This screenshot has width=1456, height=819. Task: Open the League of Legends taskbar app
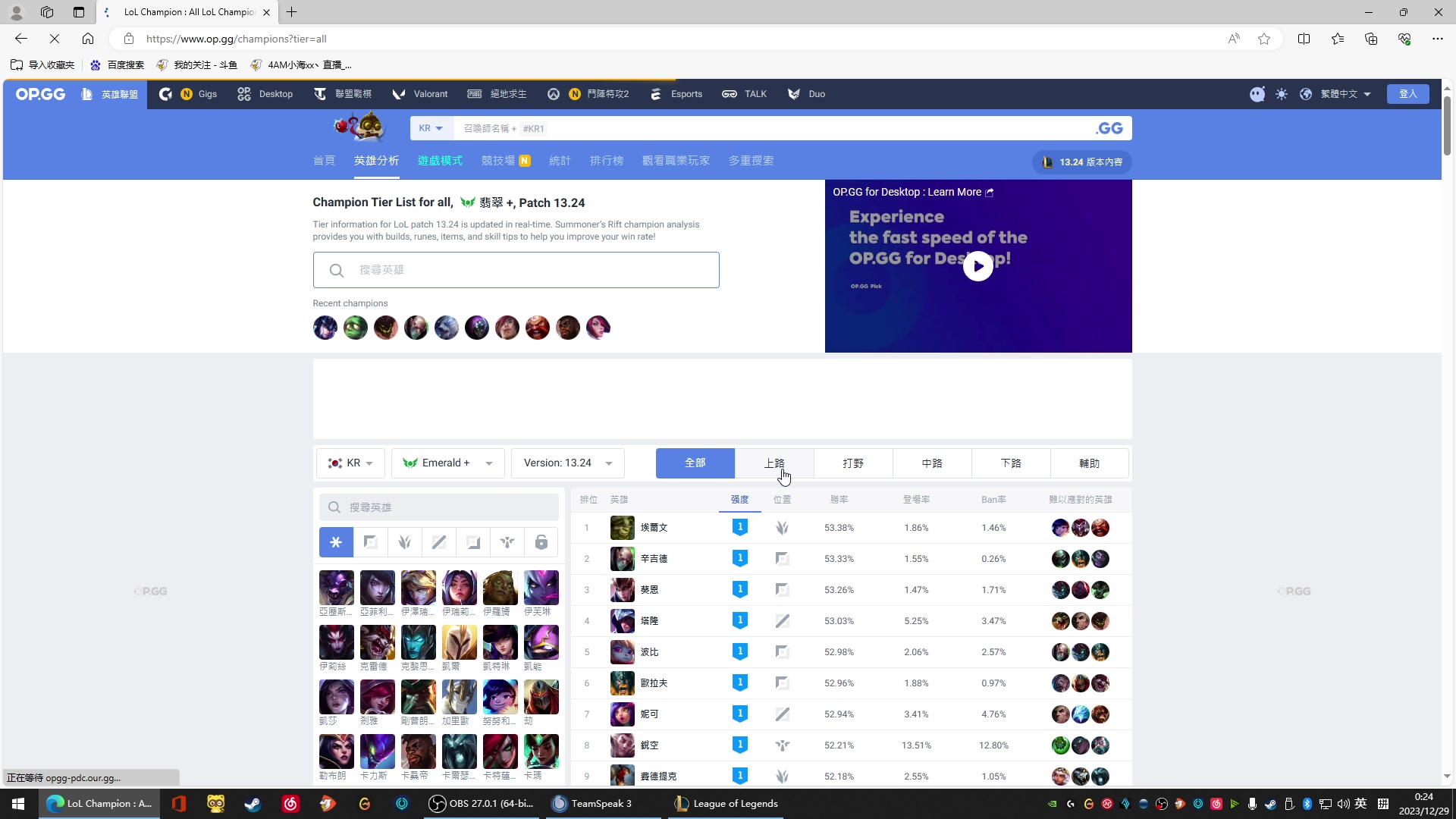(x=726, y=804)
